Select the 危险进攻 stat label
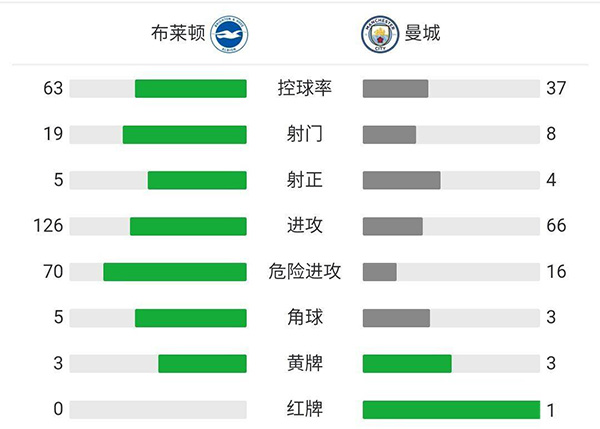Viewport: 600px width, 429px height. (304, 271)
